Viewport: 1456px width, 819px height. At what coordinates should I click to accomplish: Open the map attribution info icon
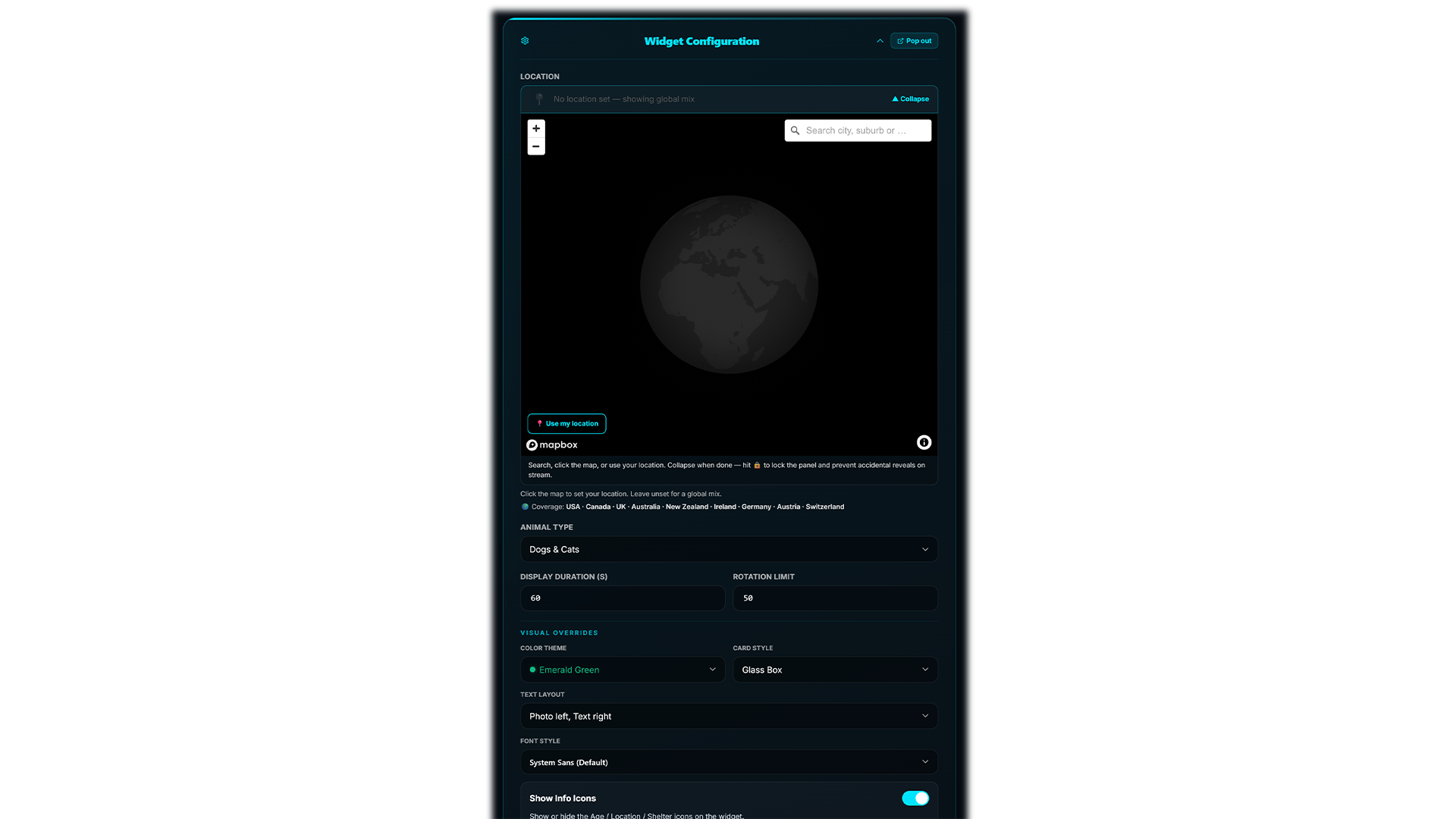click(x=924, y=442)
